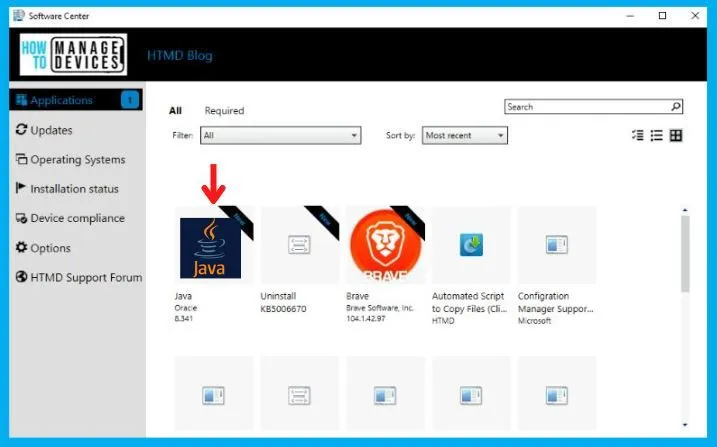Select the Uninstall KB5006670 package icon
The width and height of the screenshot is (717, 447).
click(x=299, y=245)
